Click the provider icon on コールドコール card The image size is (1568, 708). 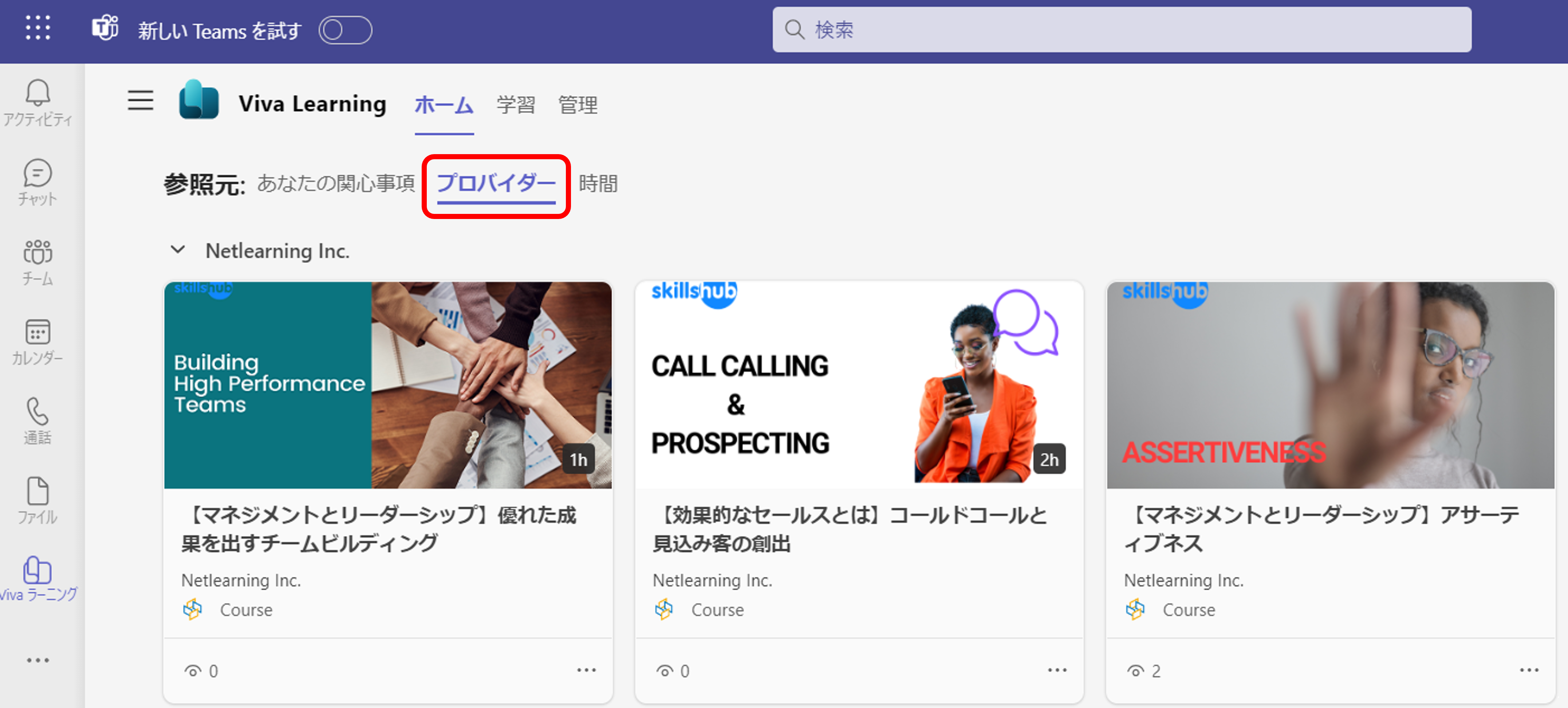tap(663, 609)
